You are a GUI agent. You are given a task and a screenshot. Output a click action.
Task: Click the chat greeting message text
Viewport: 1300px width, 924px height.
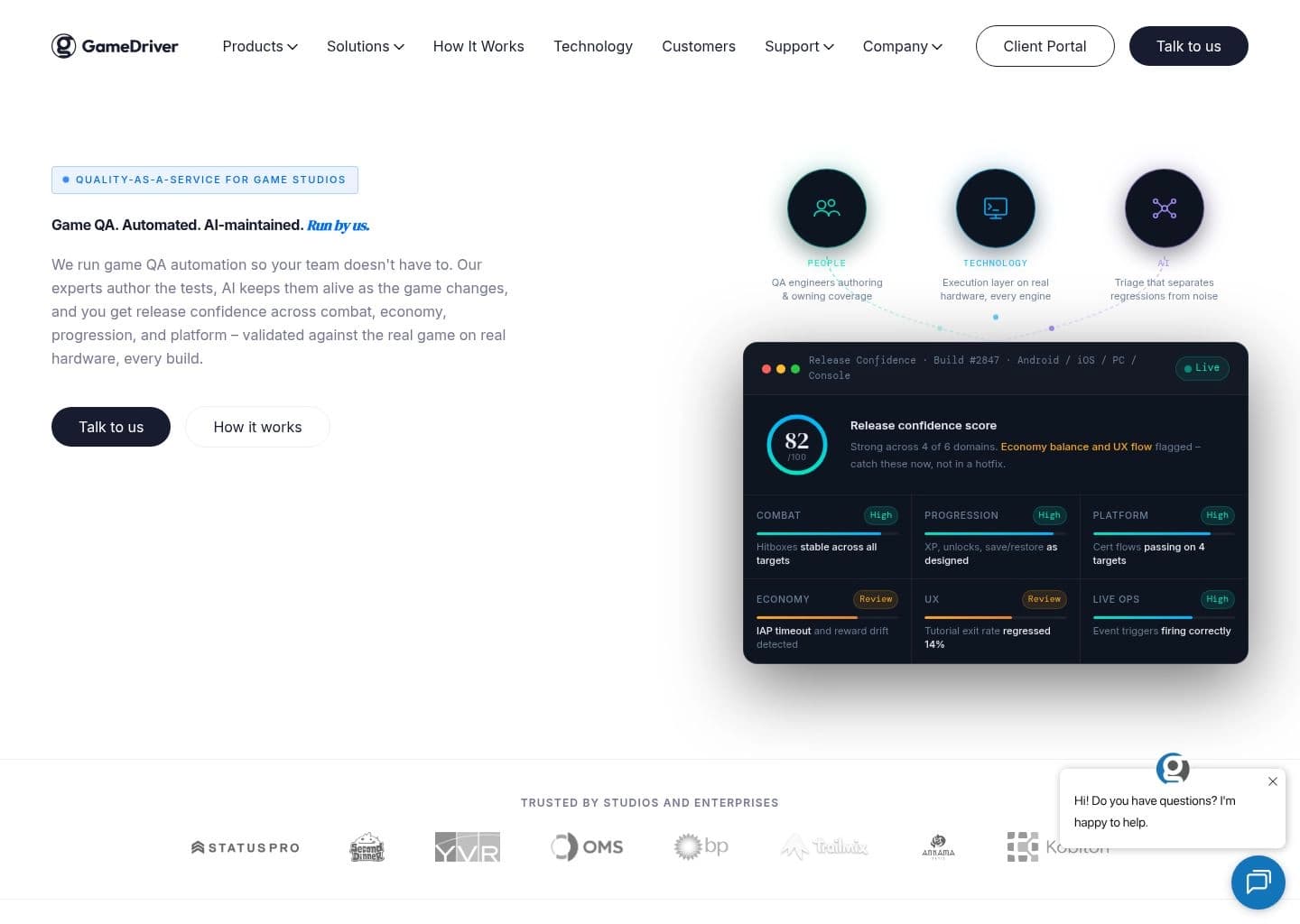[1155, 811]
